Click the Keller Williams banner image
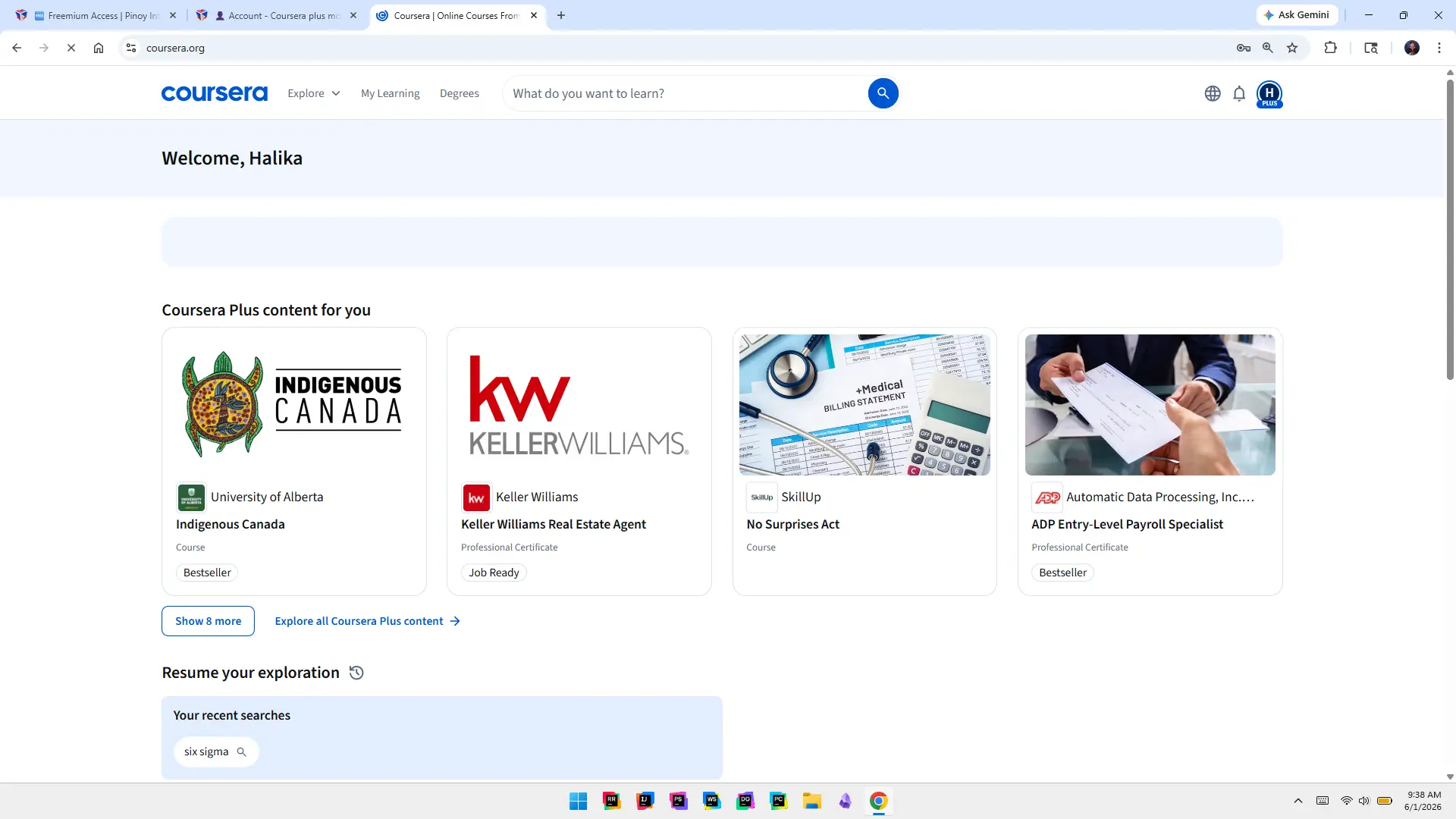Screen dimensions: 1456x819 579,405
